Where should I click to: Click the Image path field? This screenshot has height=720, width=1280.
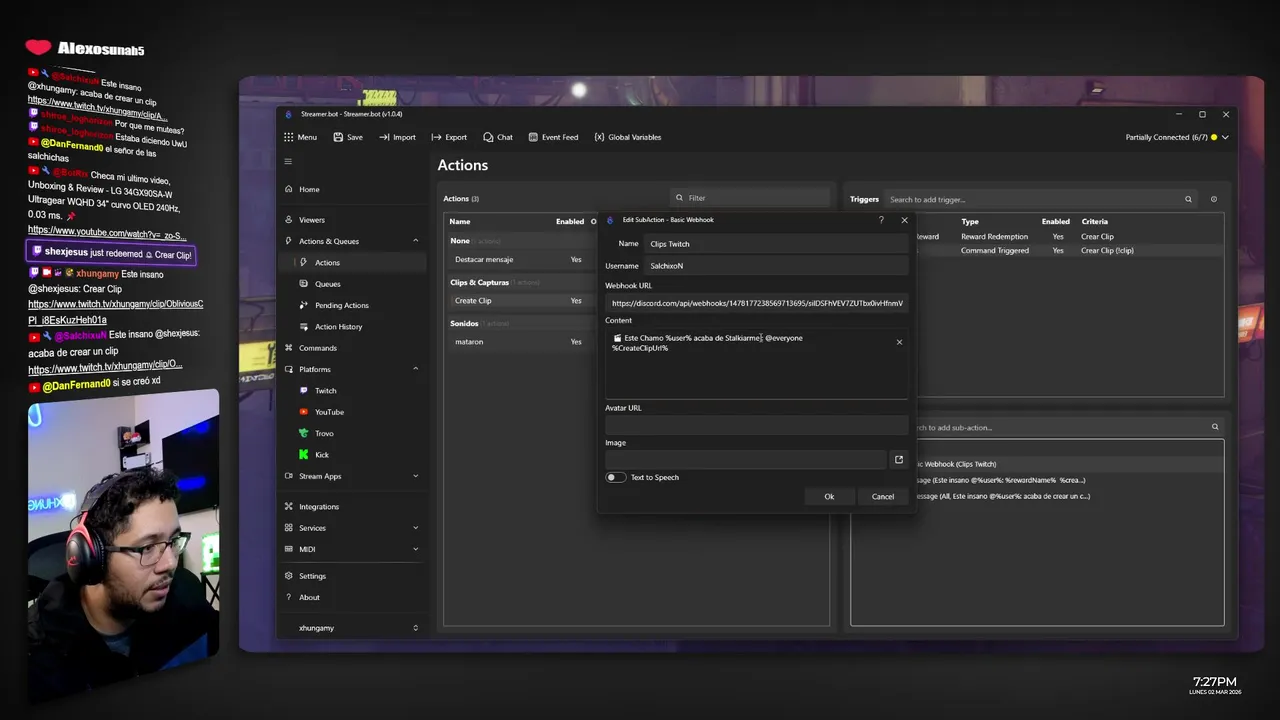(745, 460)
